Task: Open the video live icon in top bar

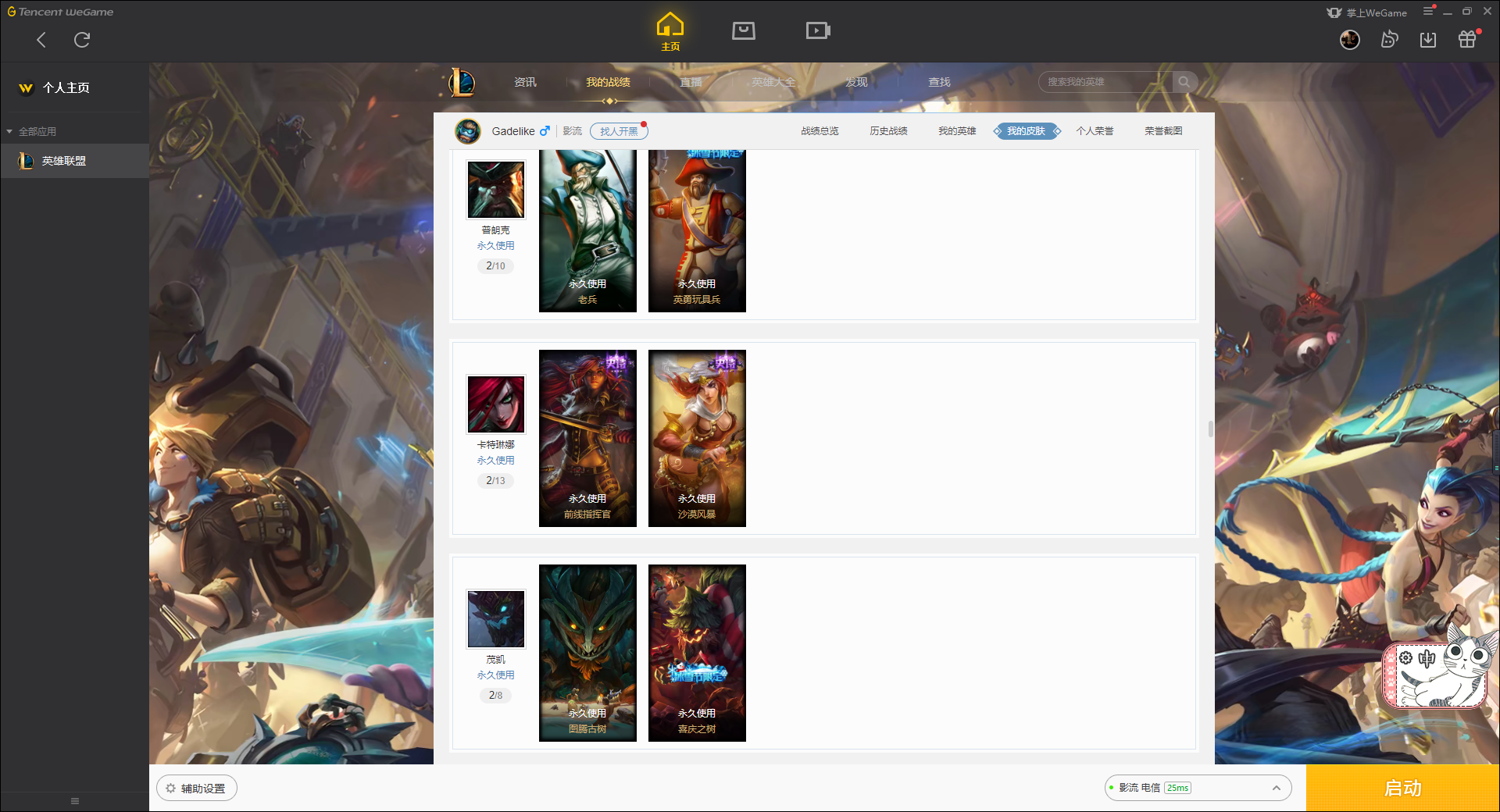Action: point(818,31)
